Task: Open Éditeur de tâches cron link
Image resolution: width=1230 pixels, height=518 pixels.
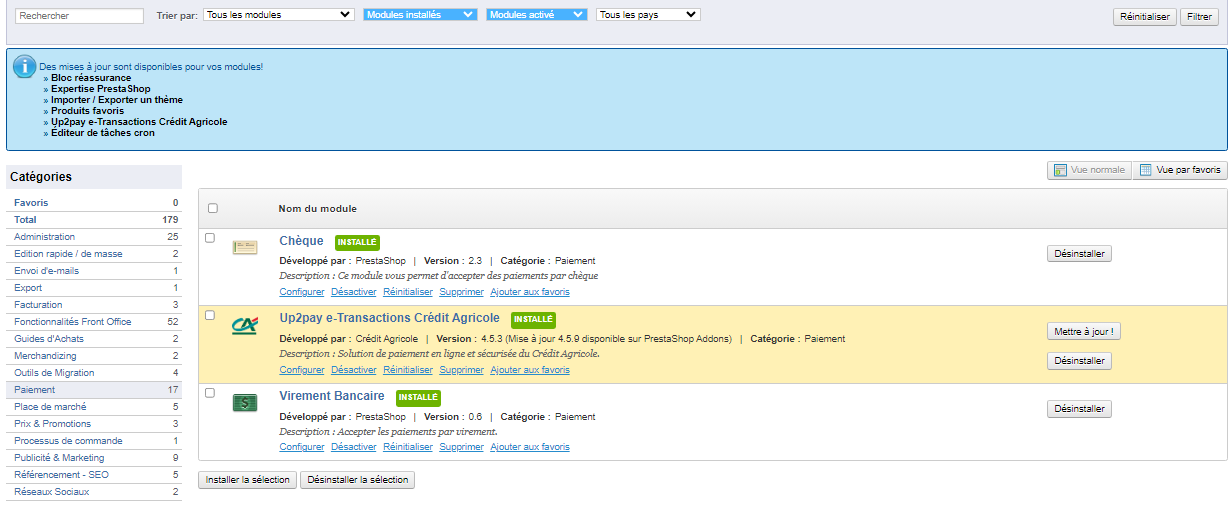Action: 103,133
